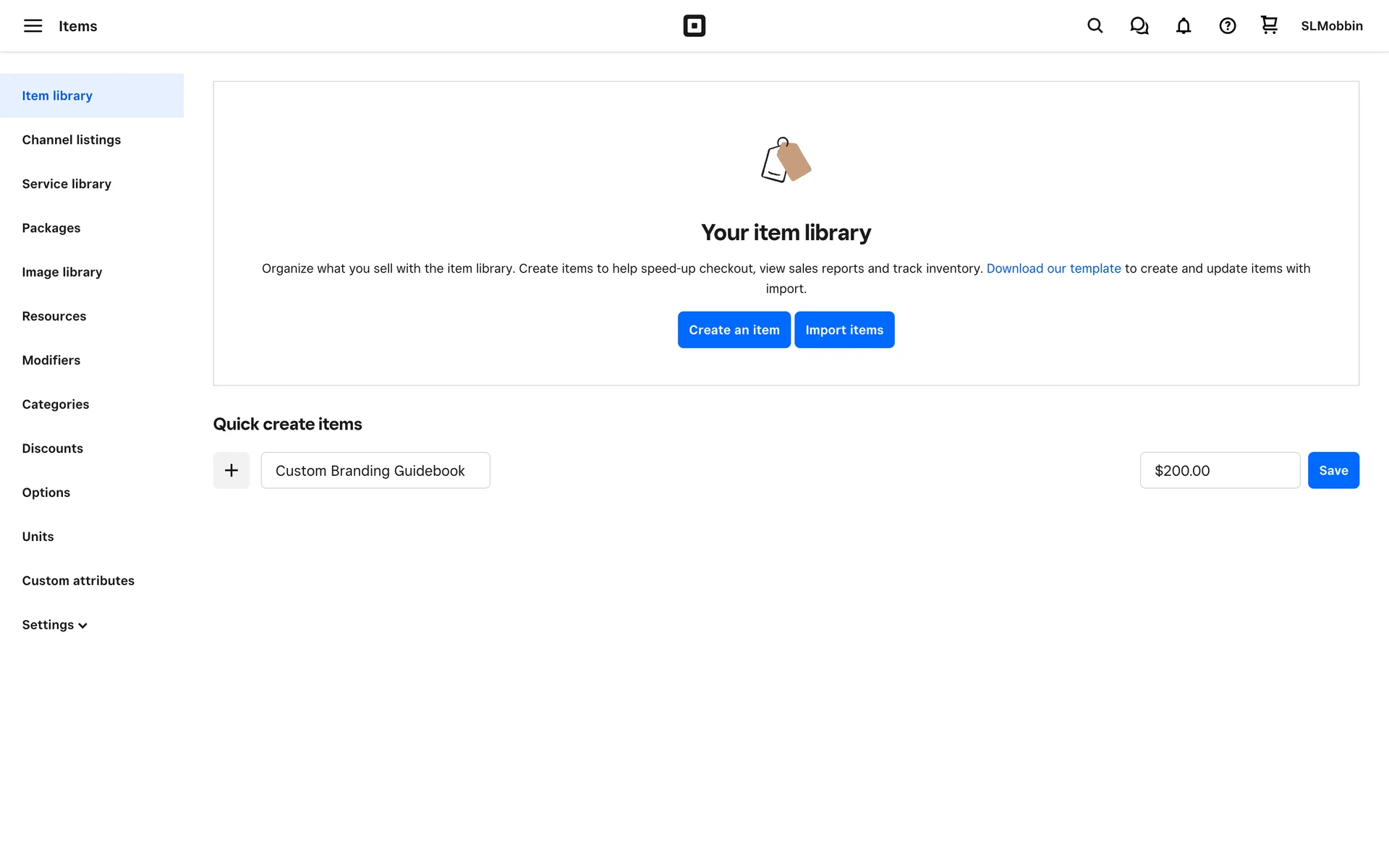Open Custom attributes section
Image resolution: width=1389 pixels, height=868 pixels.
(78, 581)
